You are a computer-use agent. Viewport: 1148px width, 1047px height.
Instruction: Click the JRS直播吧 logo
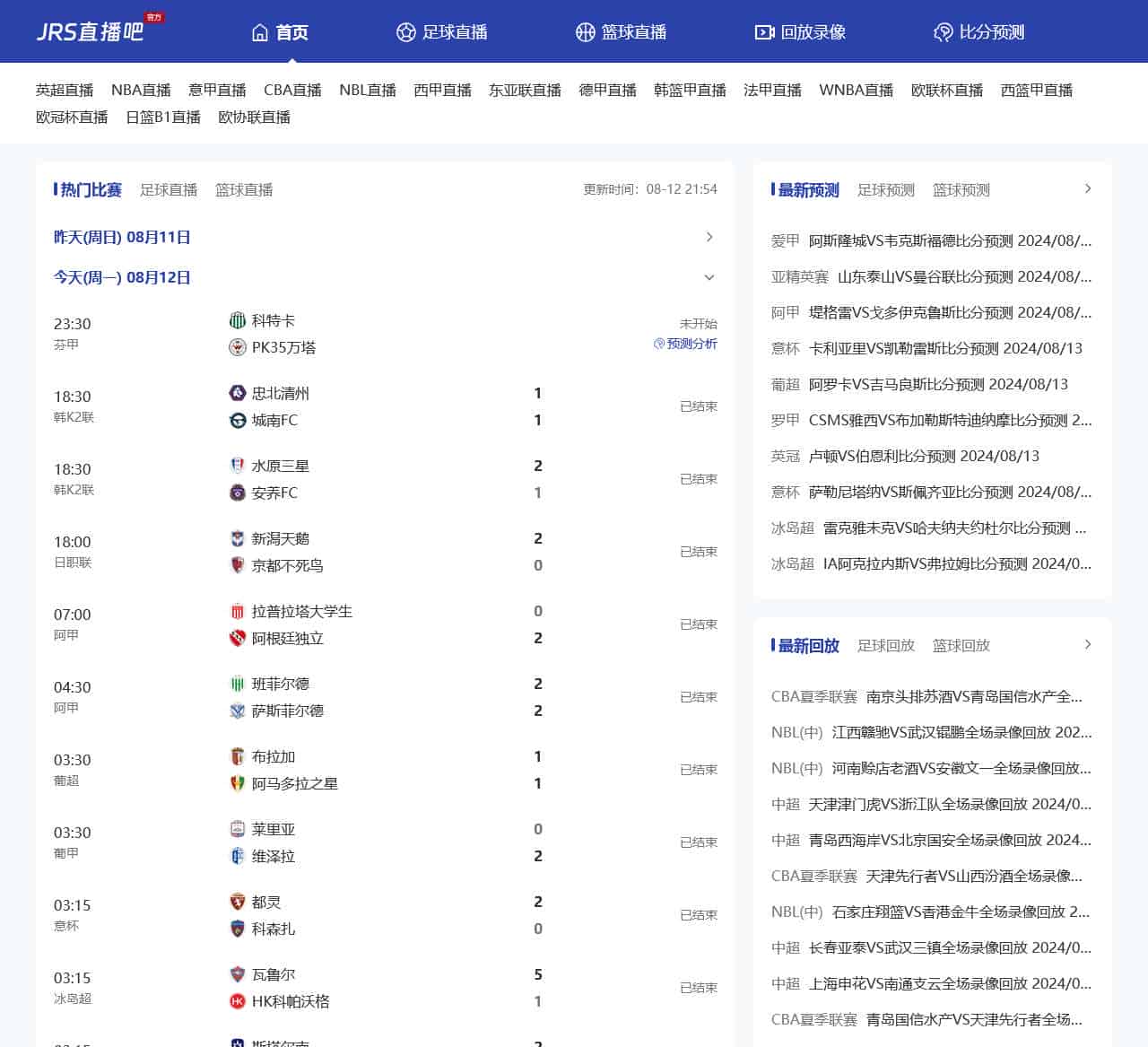[x=100, y=31]
